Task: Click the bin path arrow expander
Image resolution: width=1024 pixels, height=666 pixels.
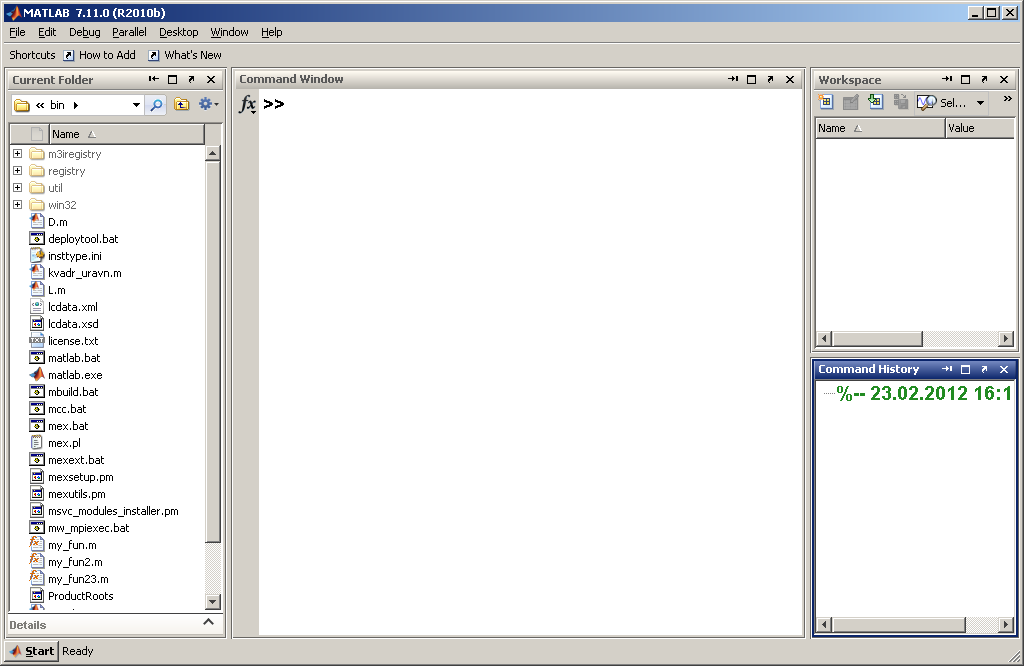Action: coord(76,104)
